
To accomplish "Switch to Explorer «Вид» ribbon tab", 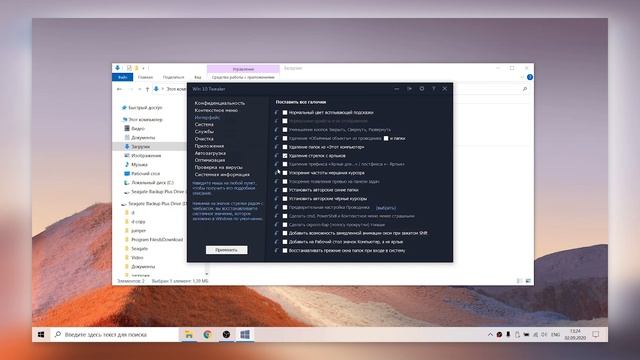I will pos(198,77).
